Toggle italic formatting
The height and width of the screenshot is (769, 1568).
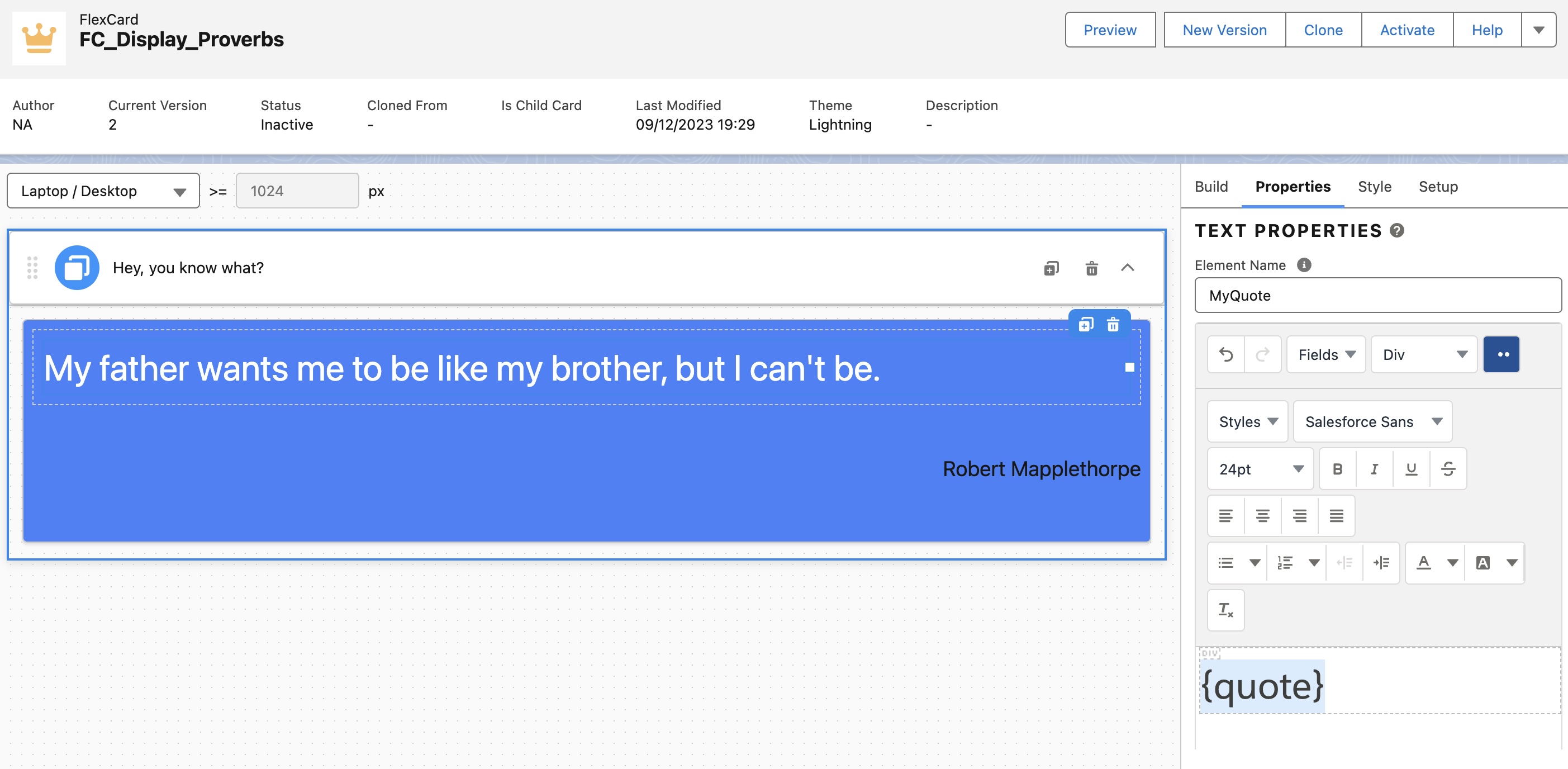coord(1374,469)
